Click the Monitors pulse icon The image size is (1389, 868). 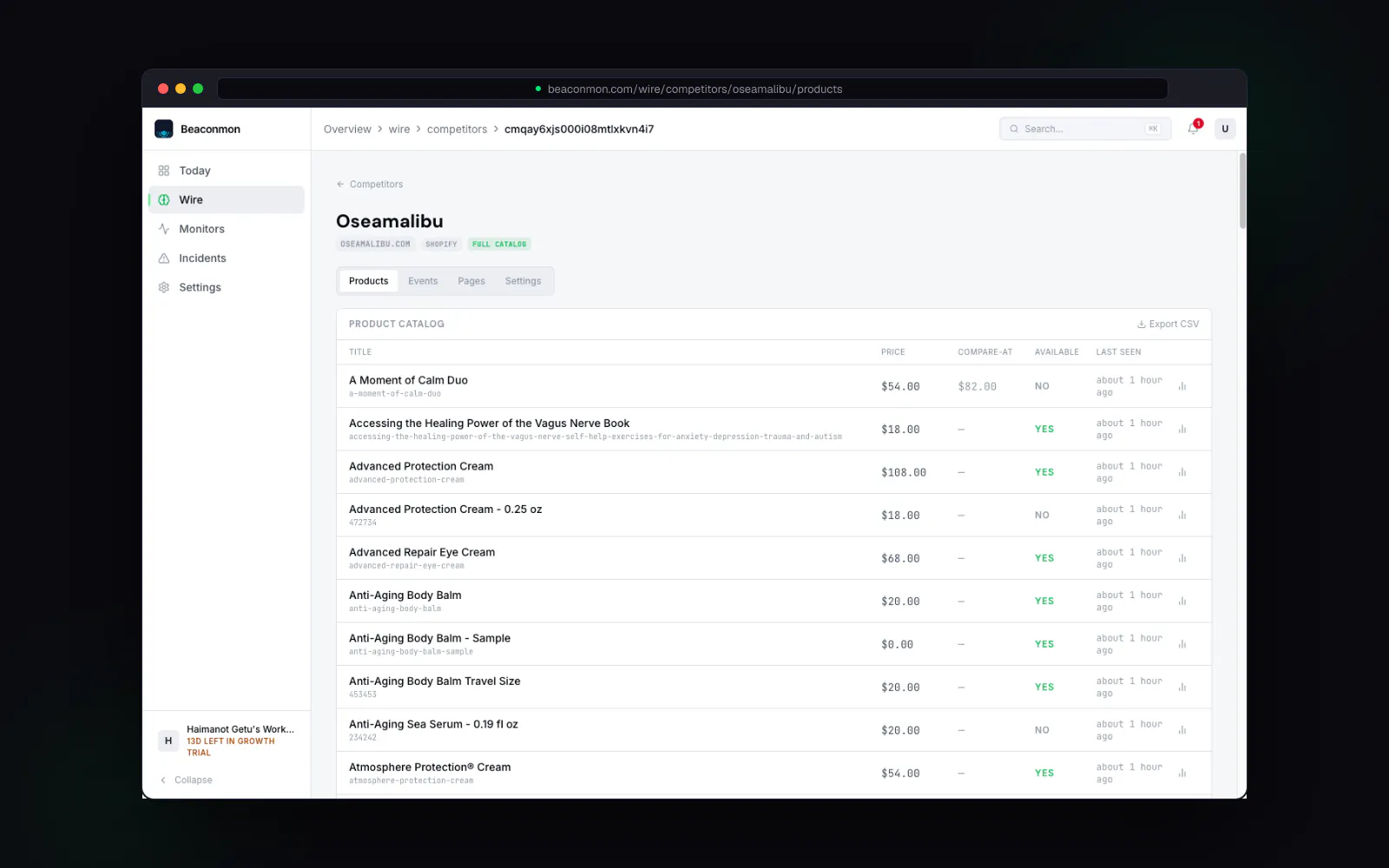click(x=164, y=229)
